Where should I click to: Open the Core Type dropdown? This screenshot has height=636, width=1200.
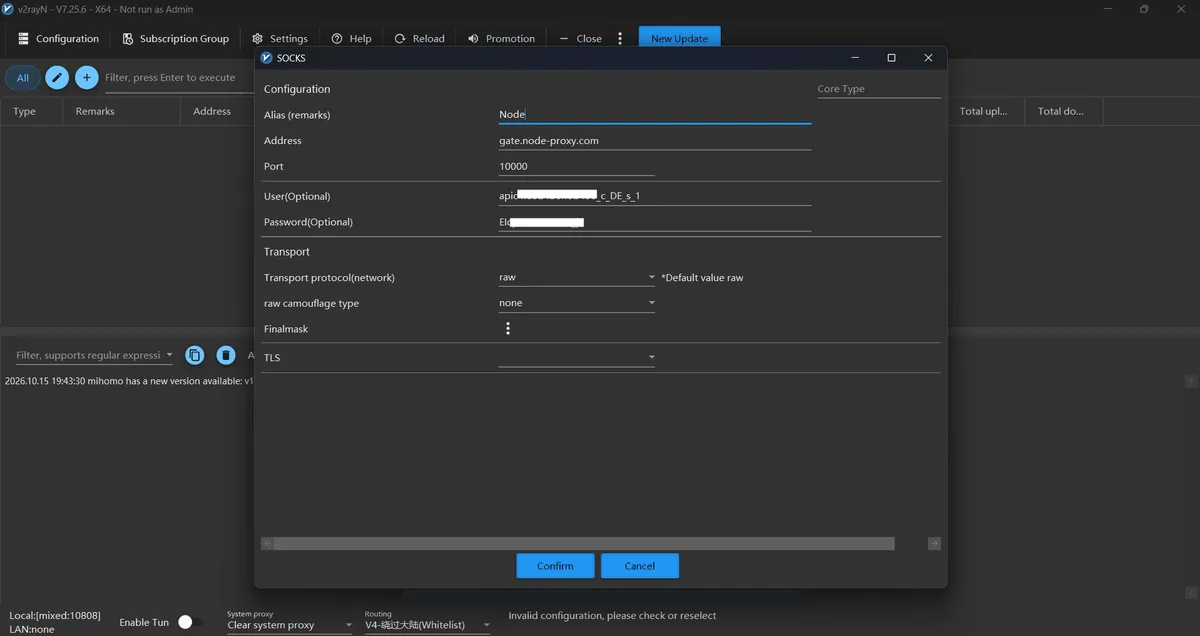879,89
